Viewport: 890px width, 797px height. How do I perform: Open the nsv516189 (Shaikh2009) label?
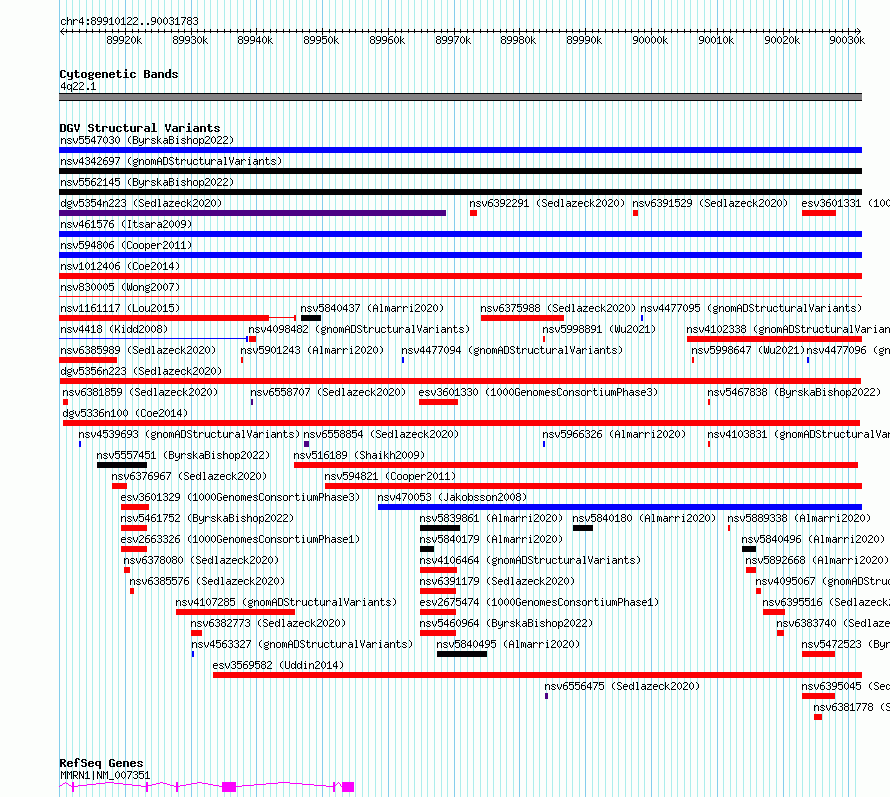coord(359,455)
